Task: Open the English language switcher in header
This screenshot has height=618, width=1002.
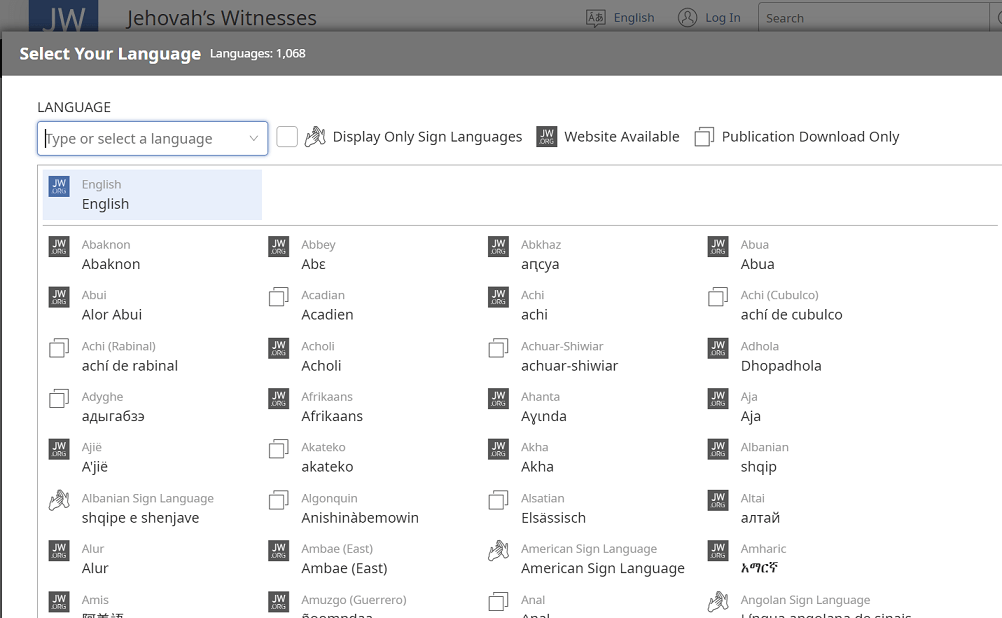Action: 621,17
